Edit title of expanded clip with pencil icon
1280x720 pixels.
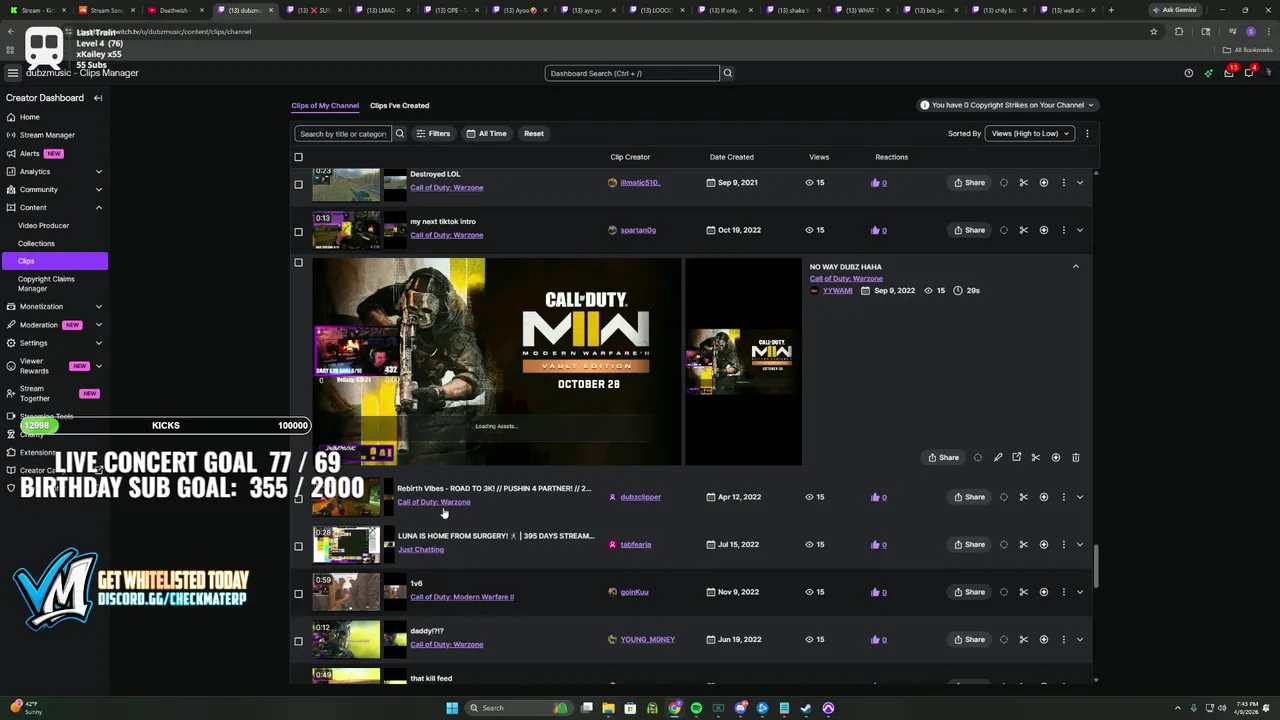[998, 458]
